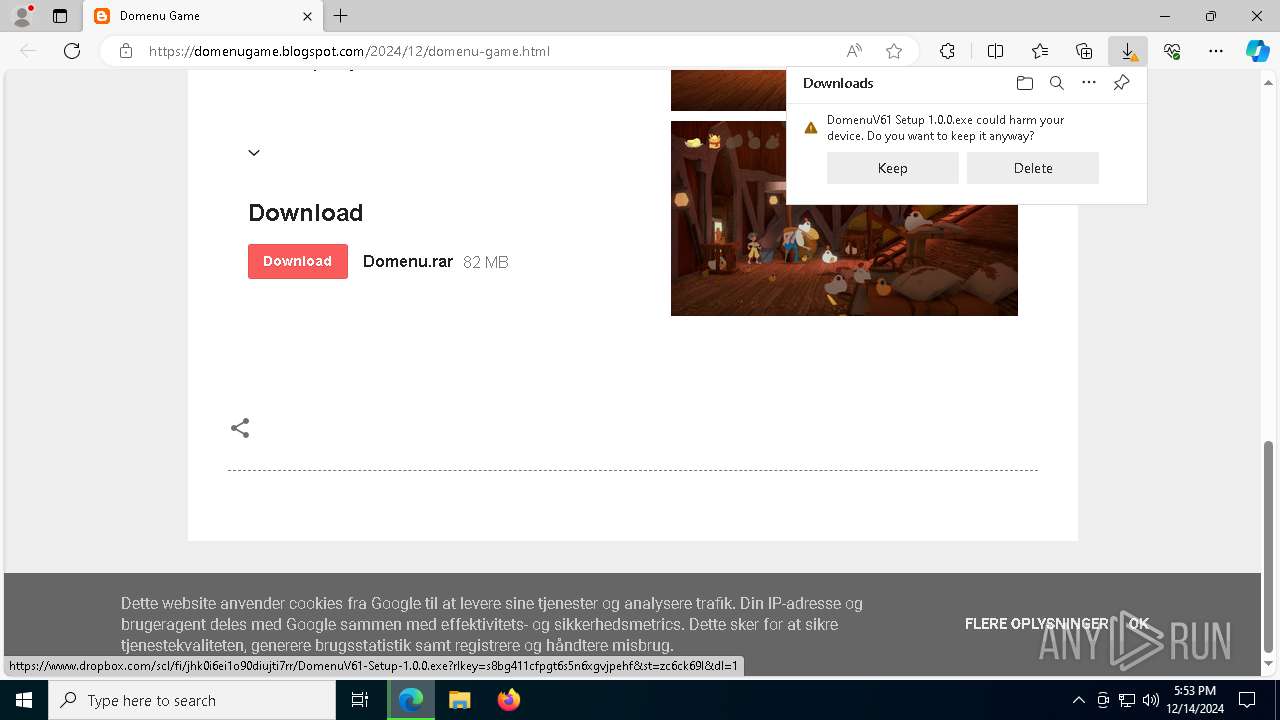Open Edge Settings and more menu
This screenshot has height=720, width=1280.
(1216, 51)
